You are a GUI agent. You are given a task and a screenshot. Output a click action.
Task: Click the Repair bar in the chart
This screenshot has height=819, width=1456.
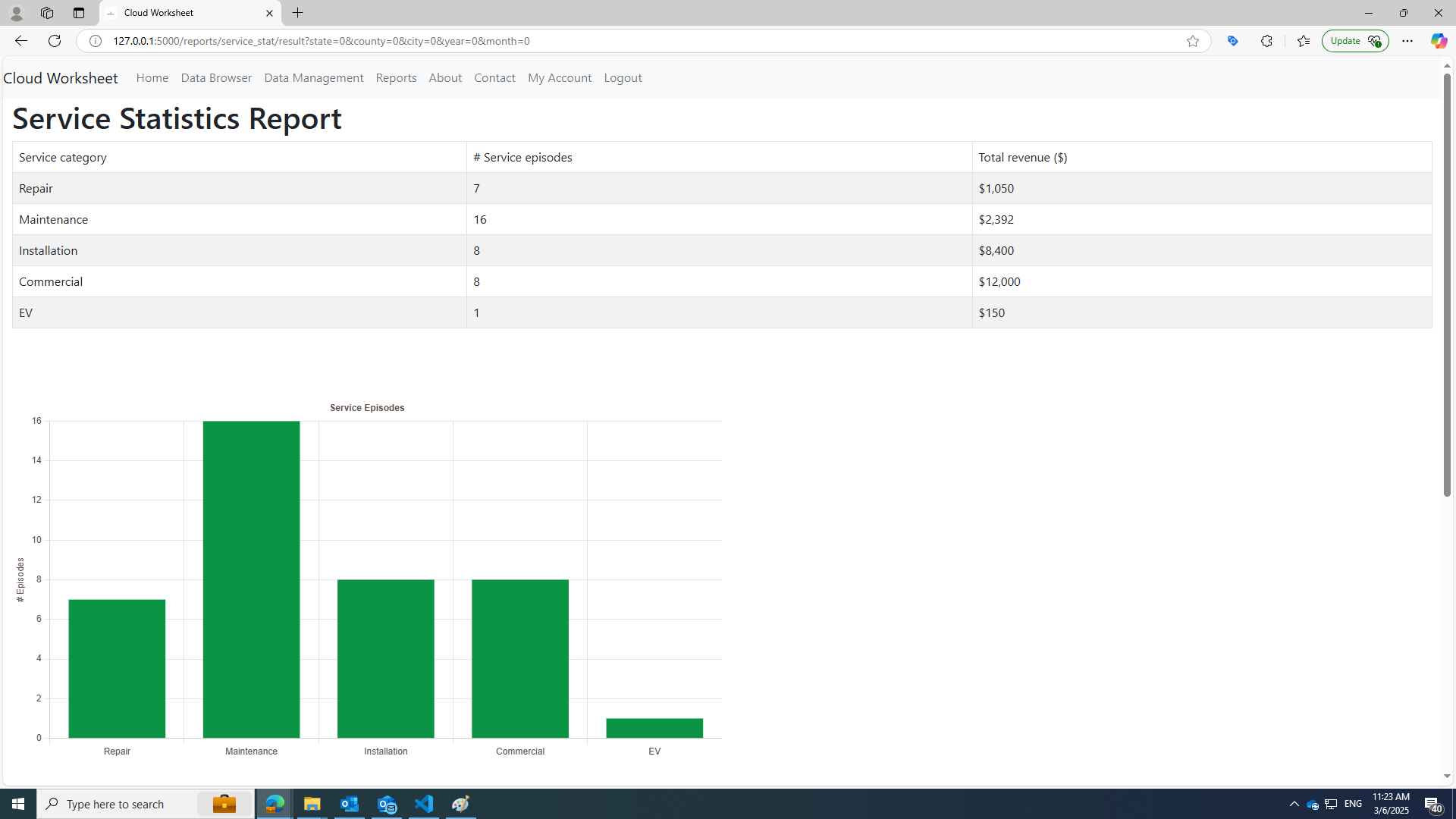click(117, 668)
